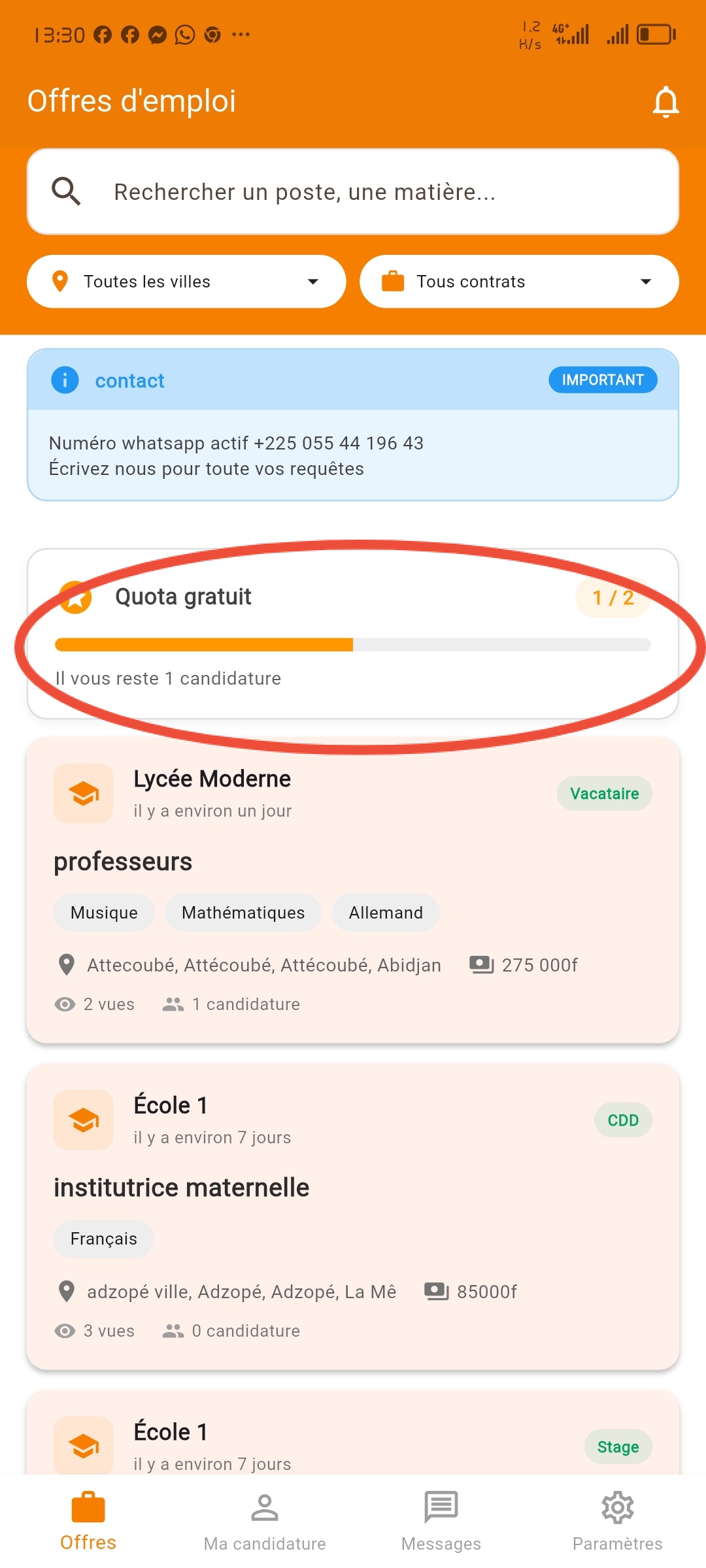This screenshot has height=1568, width=706.
Task: Click the salary icon next to 275 000f
Action: [482, 964]
